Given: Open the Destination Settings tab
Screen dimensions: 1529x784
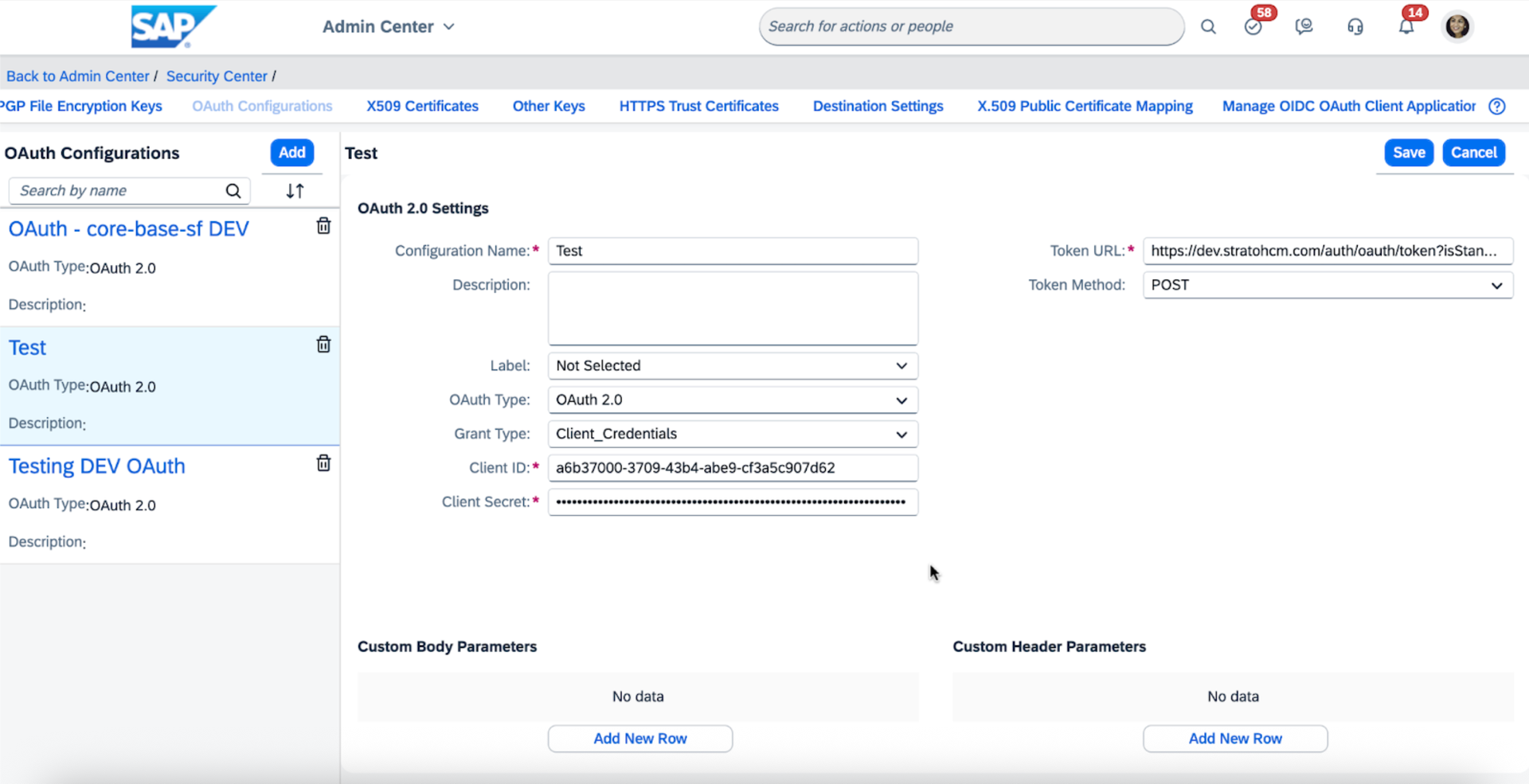Looking at the screenshot, I should point(878,107).
